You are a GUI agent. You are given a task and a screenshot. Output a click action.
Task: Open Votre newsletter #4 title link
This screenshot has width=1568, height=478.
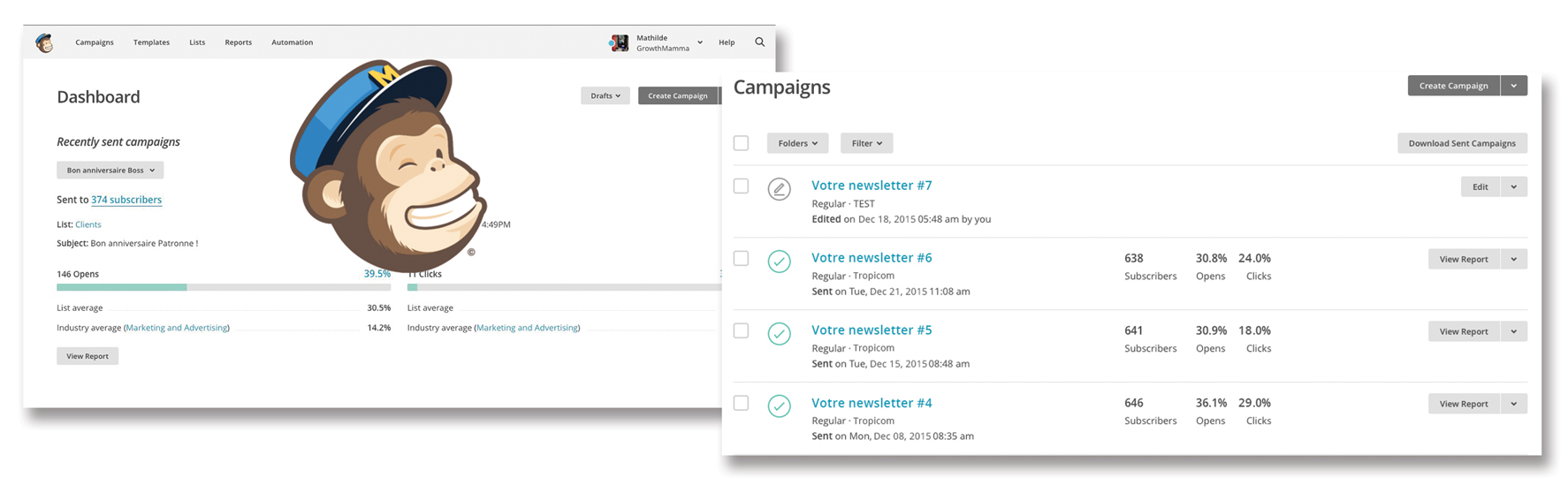click(872, 403)
